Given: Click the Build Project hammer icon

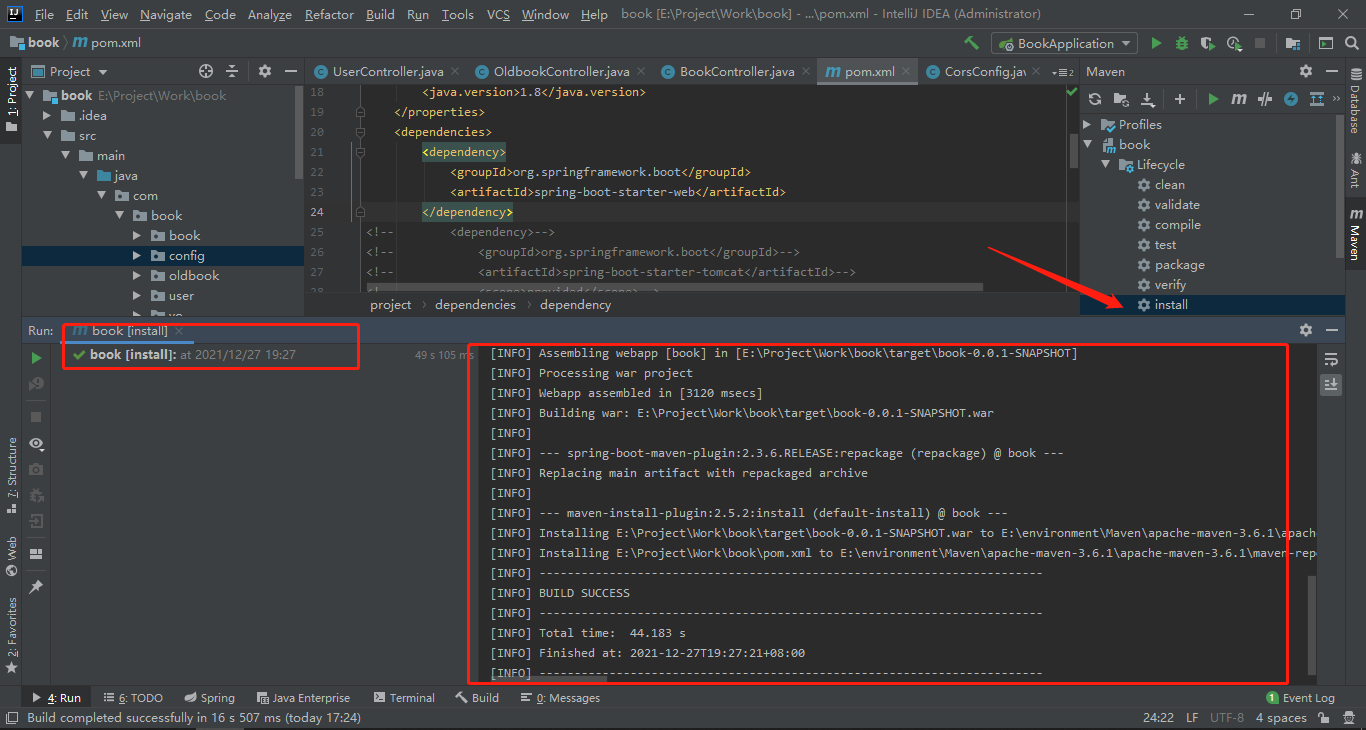Looking at the screenshot, I should (971, 43).
